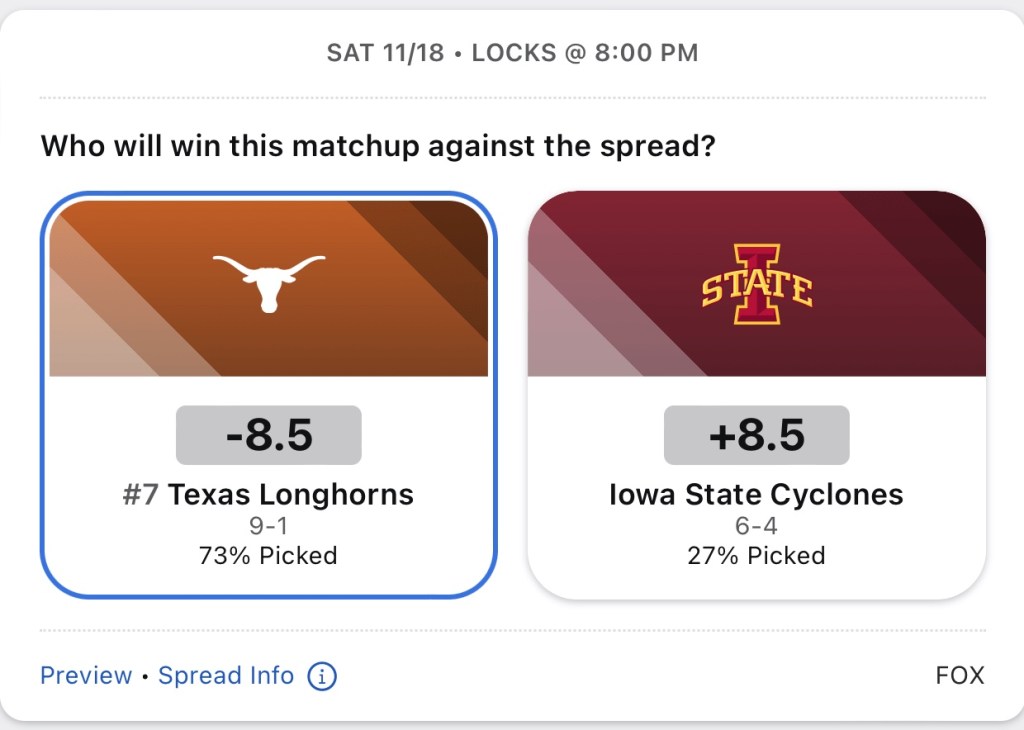Click the 9-1 Texas record
This screenshot has height=730, width=1024.
[268, 526]
